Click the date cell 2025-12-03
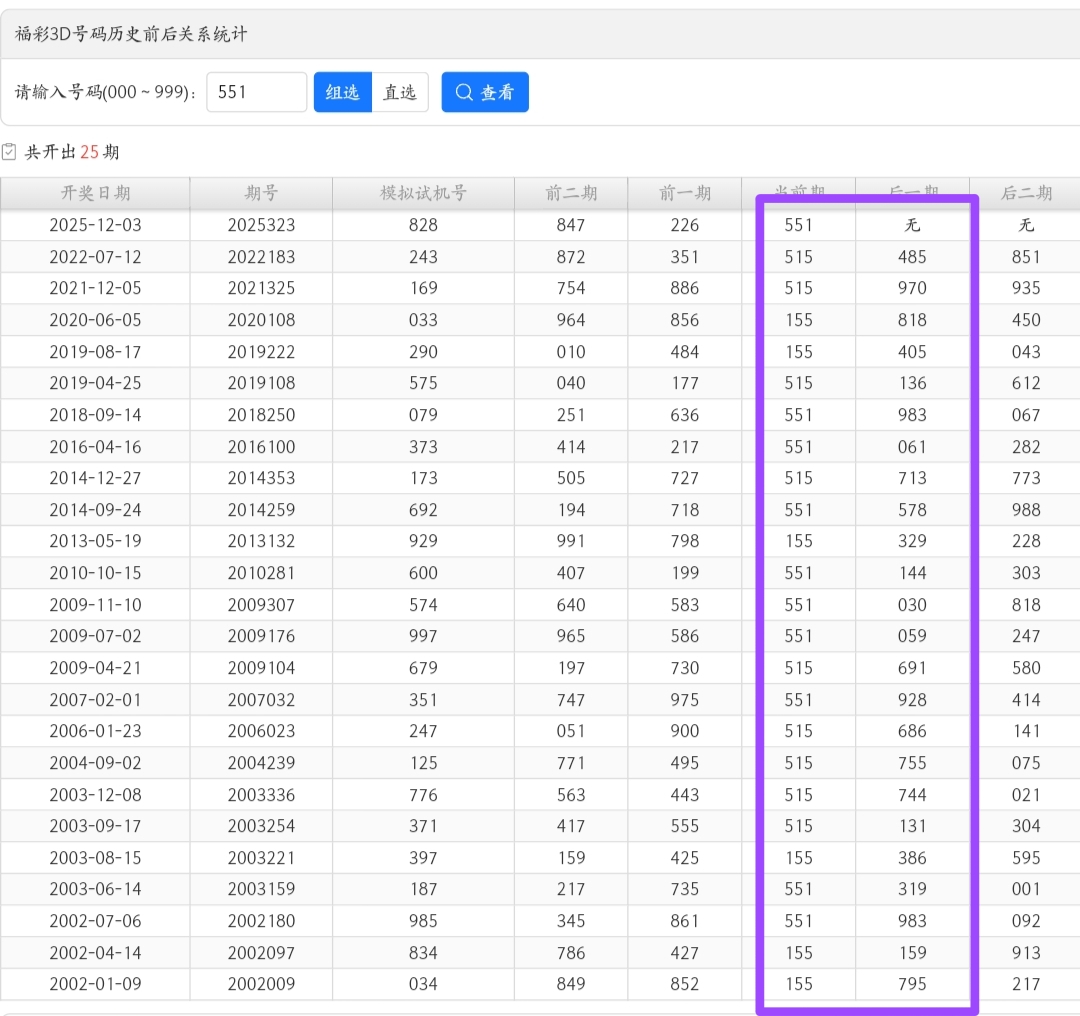This screenshot has width=1080, height=1016. point(95,225)
